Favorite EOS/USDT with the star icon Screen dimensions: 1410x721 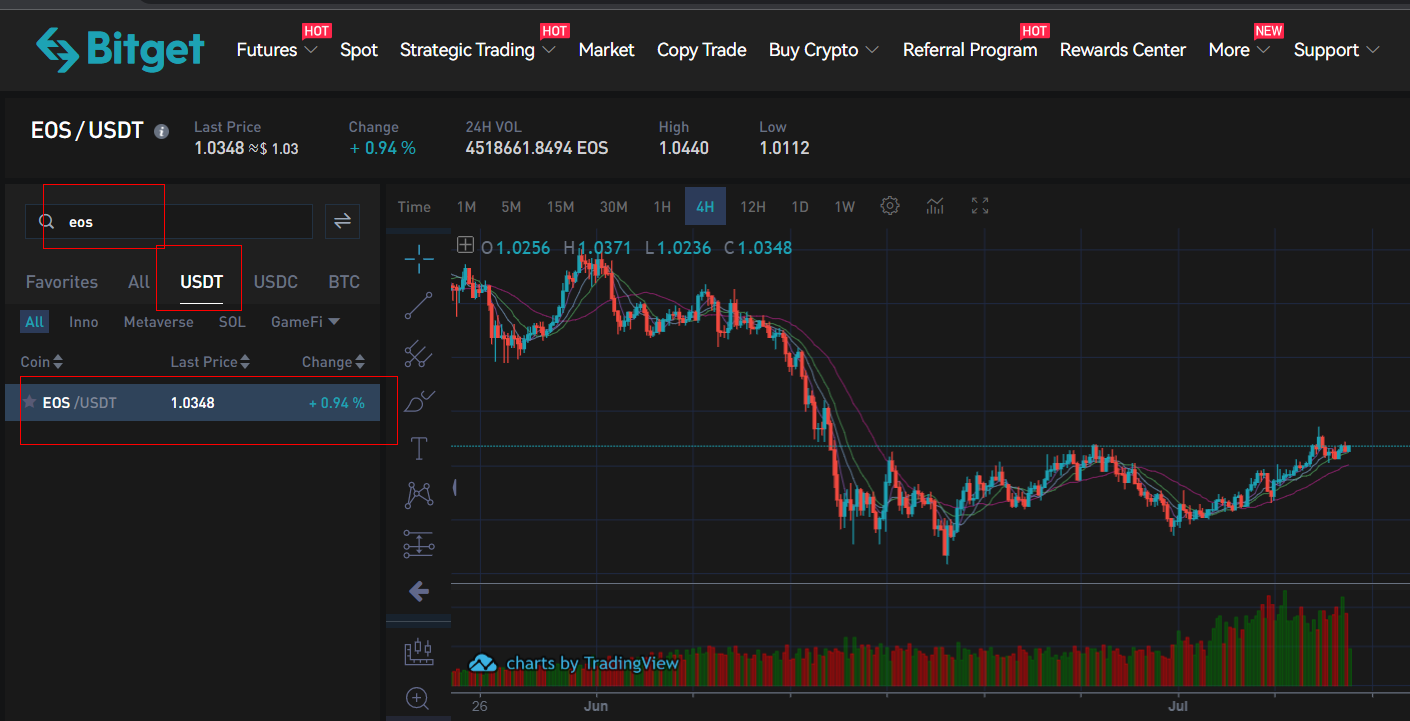pos(29,402)
